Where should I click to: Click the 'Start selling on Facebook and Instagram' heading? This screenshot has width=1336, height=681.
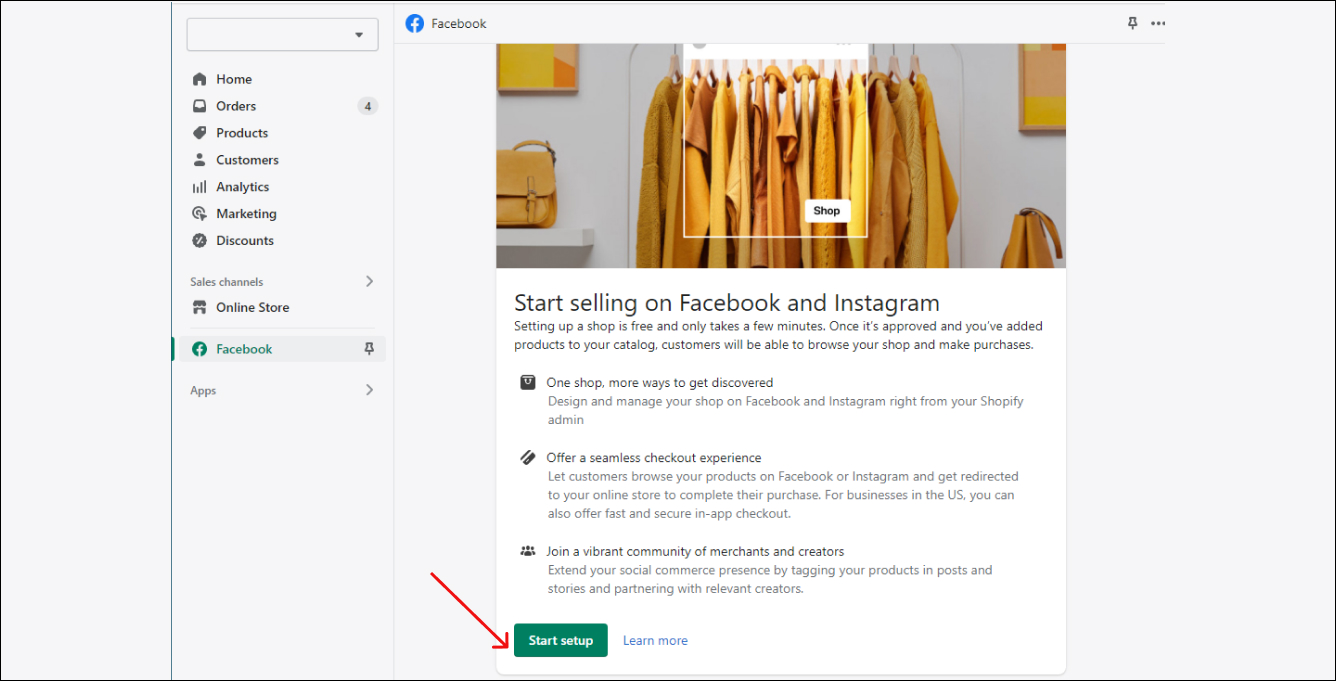(x=727, y=303)
